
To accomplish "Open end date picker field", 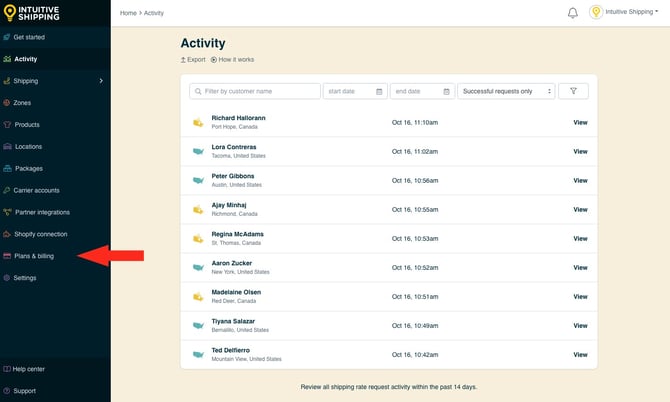I will 422,91.
